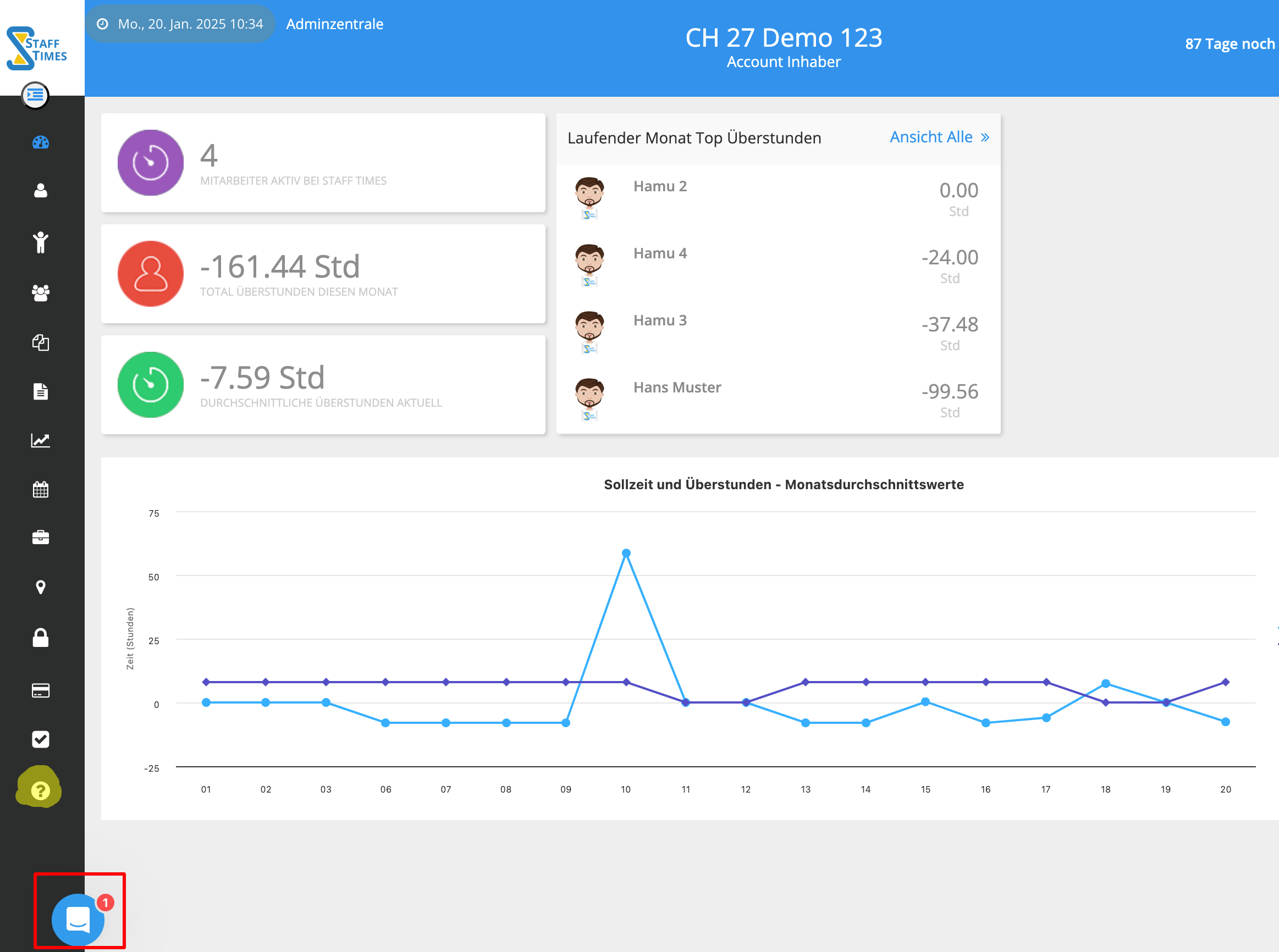Open the person with raised arms icon

(40, 242)
